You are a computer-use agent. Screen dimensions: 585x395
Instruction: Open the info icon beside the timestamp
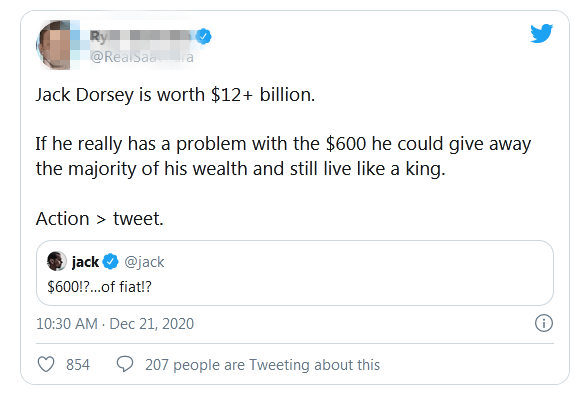point(544,323)
